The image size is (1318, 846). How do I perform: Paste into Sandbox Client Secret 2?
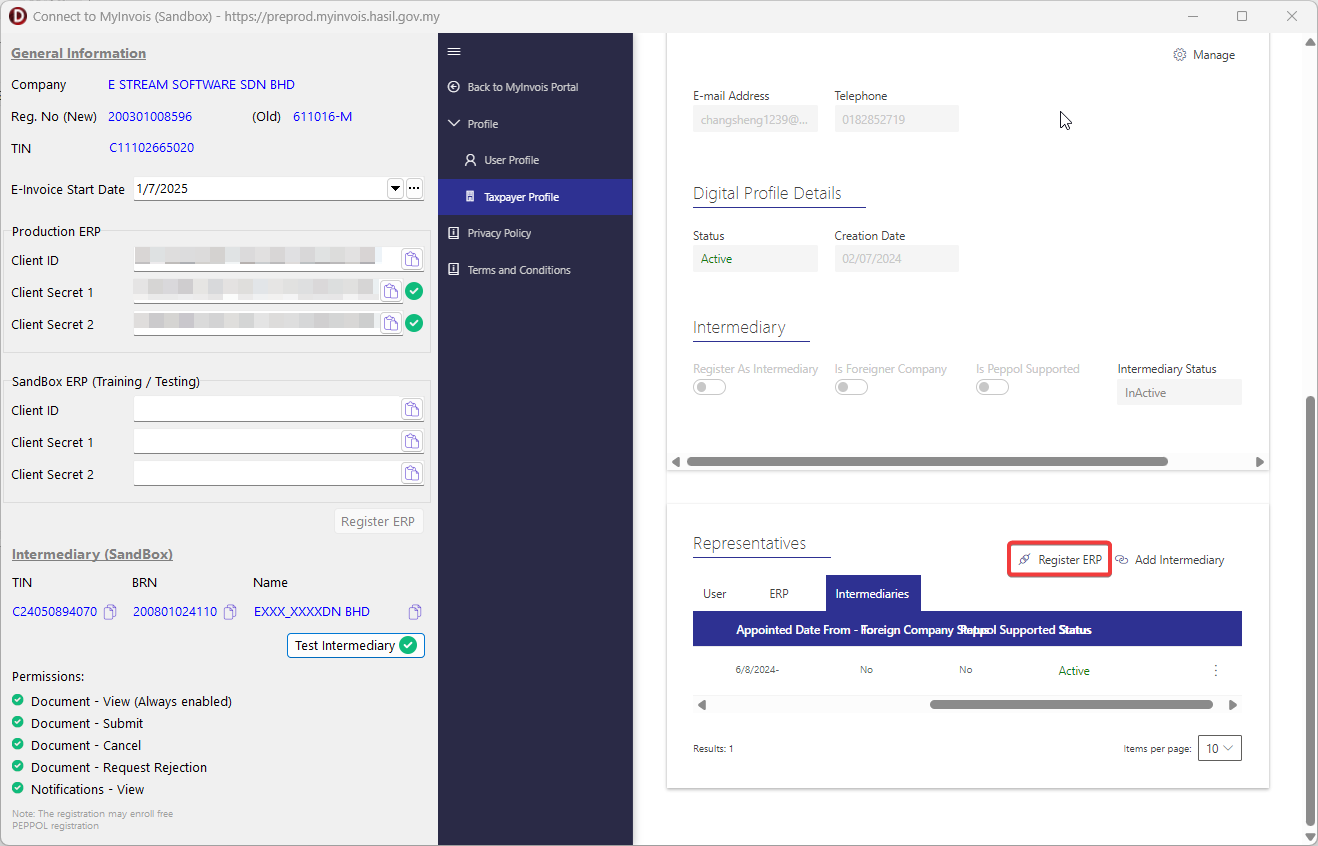coord(411,474)
